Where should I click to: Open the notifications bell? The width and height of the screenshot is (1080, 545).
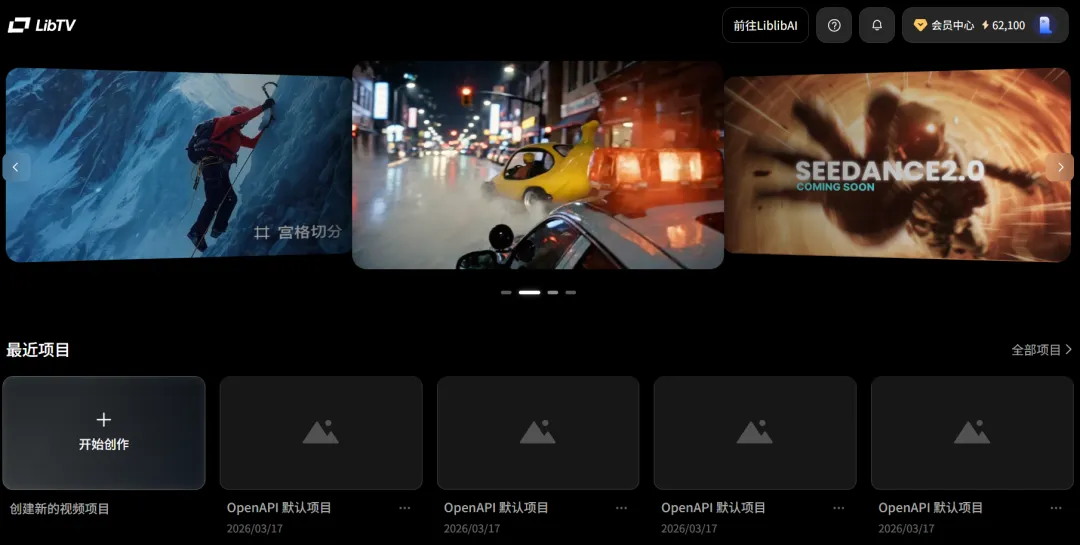click(877, 25)
